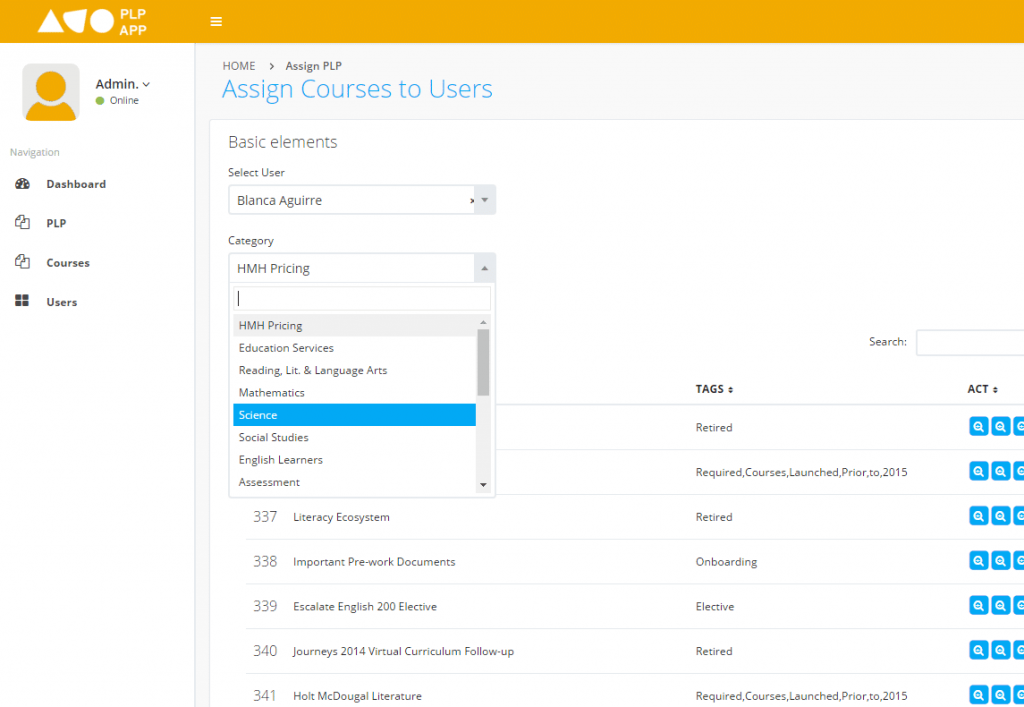Click first action icon in row 338
The image size is (1024, 707).
pos(978,561)
